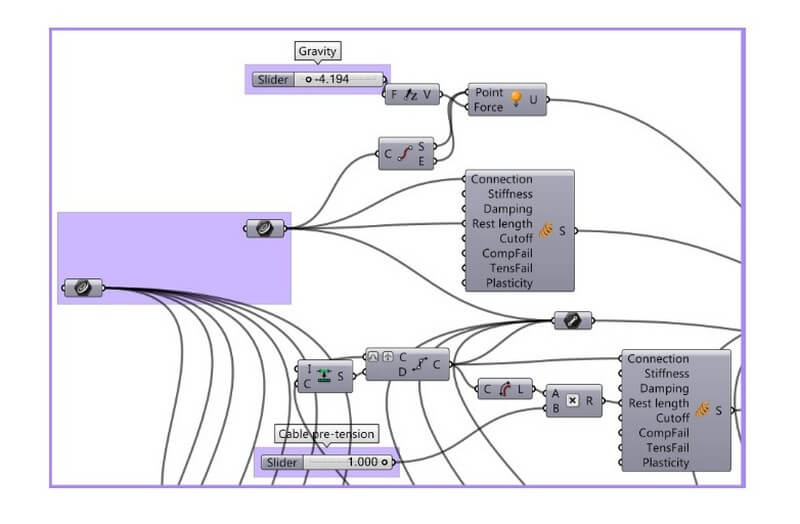This screenshot has height=524, width=800.
Task: Click the red curve End Points icon
Action: [x=405, y=154]
